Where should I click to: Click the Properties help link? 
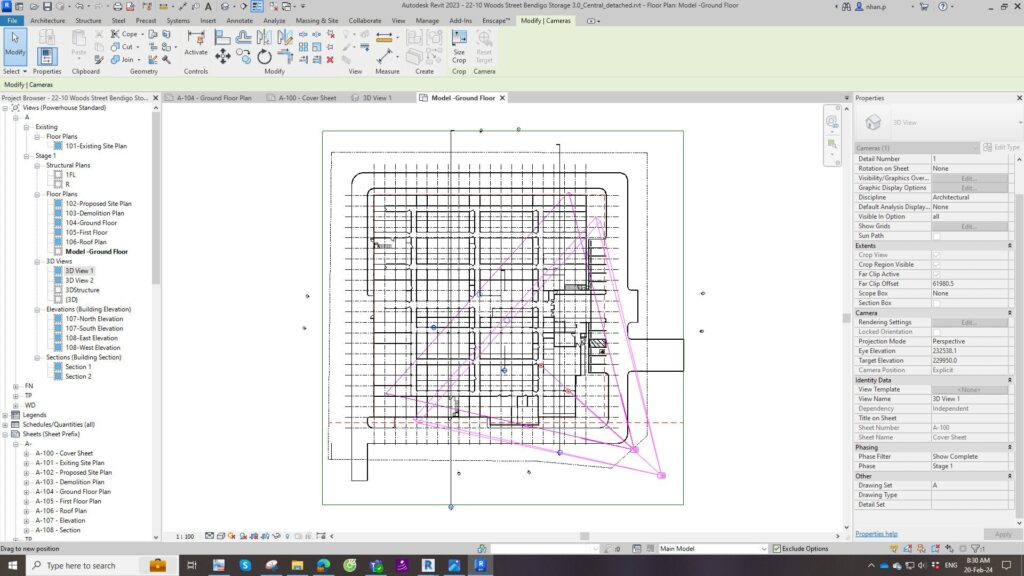876,534
